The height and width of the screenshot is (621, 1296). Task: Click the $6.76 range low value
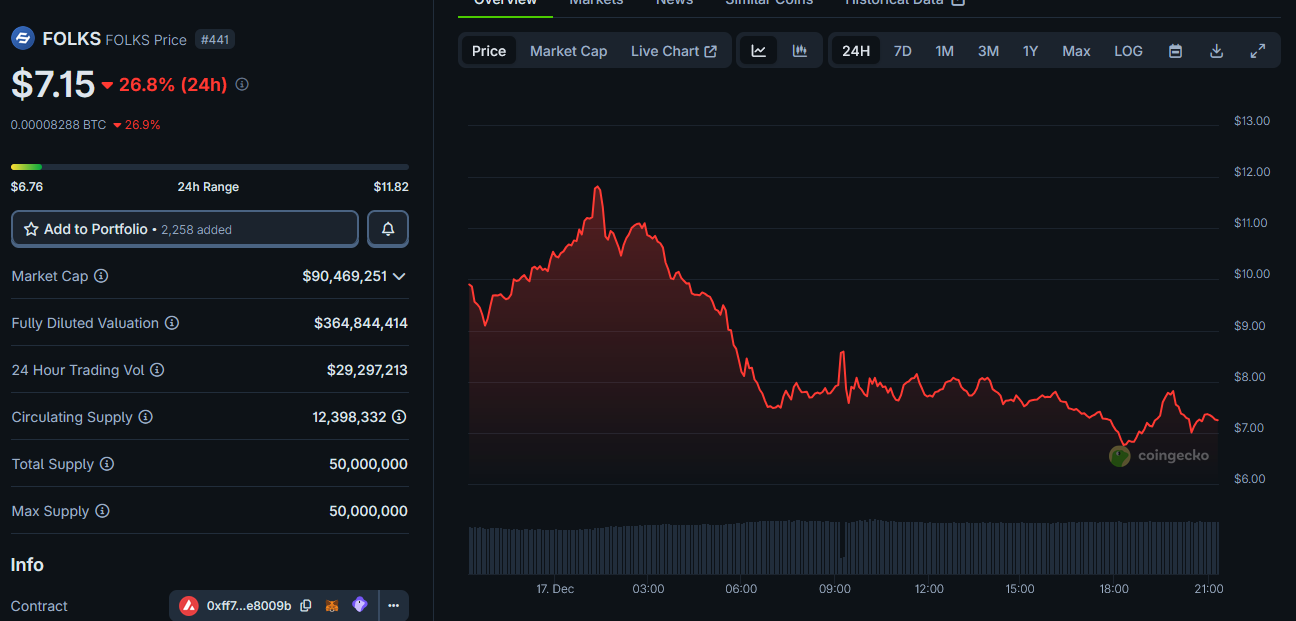27,187
